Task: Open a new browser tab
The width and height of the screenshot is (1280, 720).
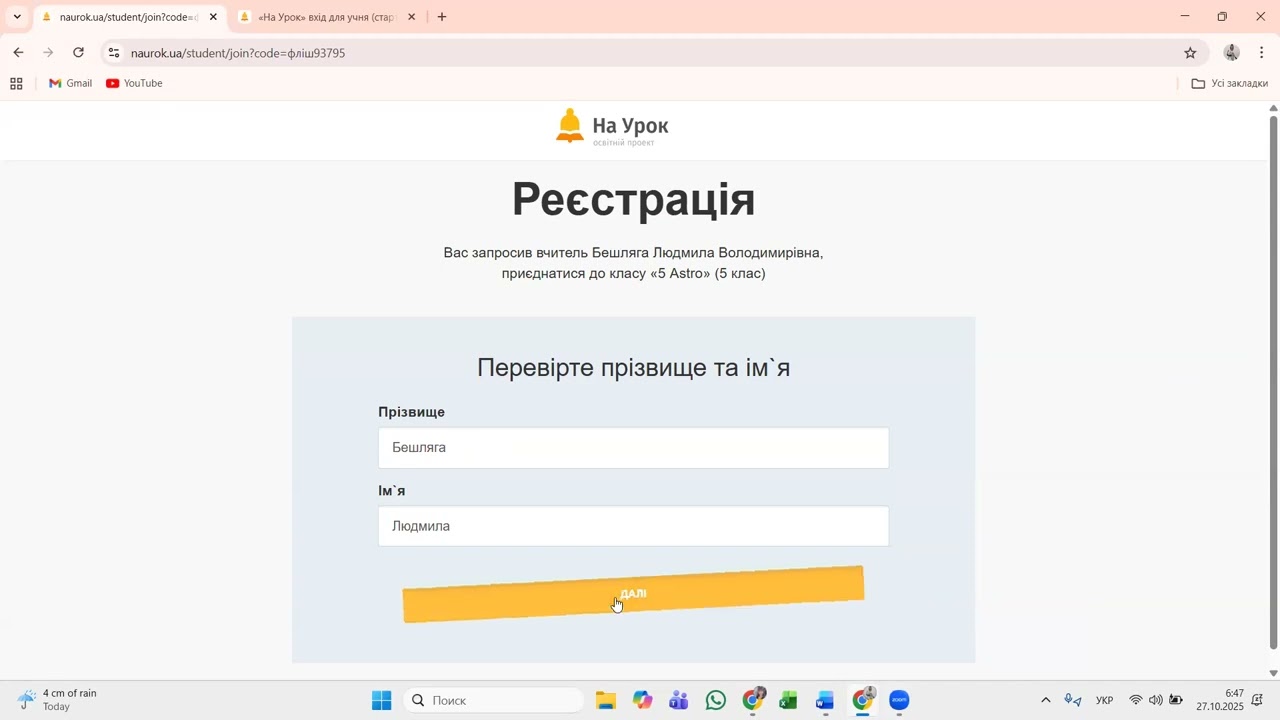Action: pyautogui.click(x=442, y=17)
